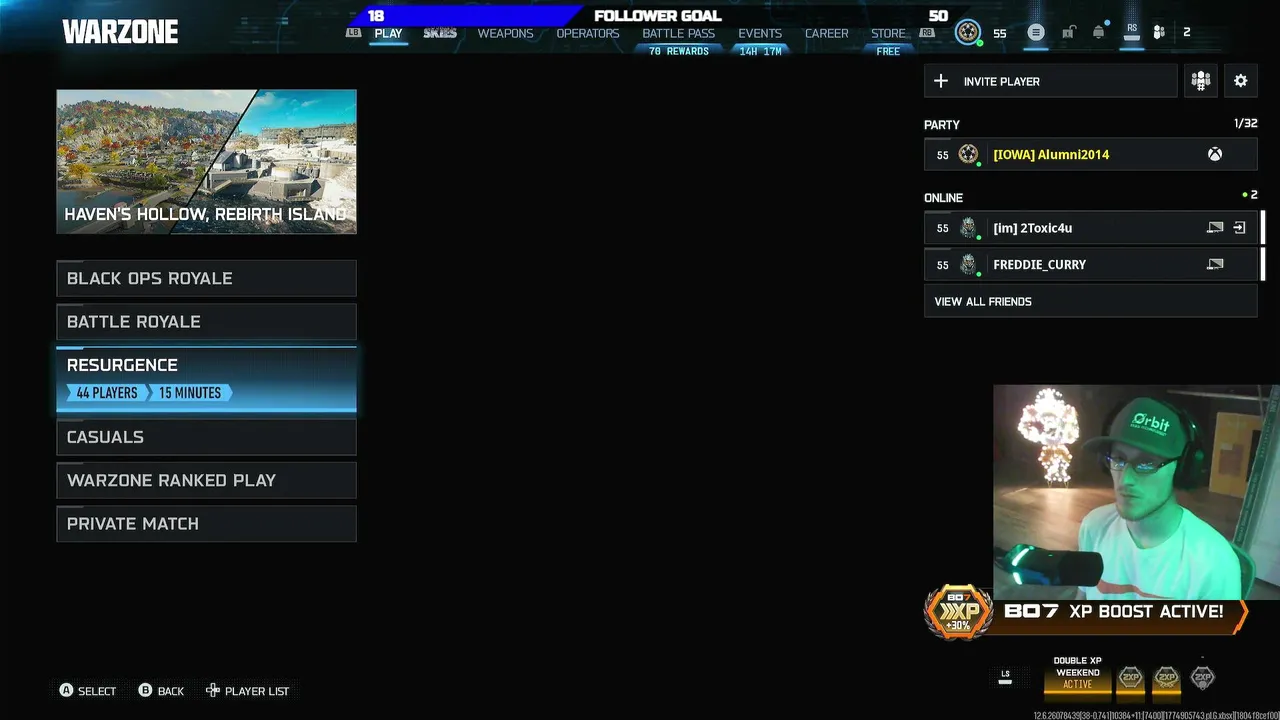1280x720 pixels.
Task: Click the LS stick indicator near Double XP
Action: (x=1005, y=677)
